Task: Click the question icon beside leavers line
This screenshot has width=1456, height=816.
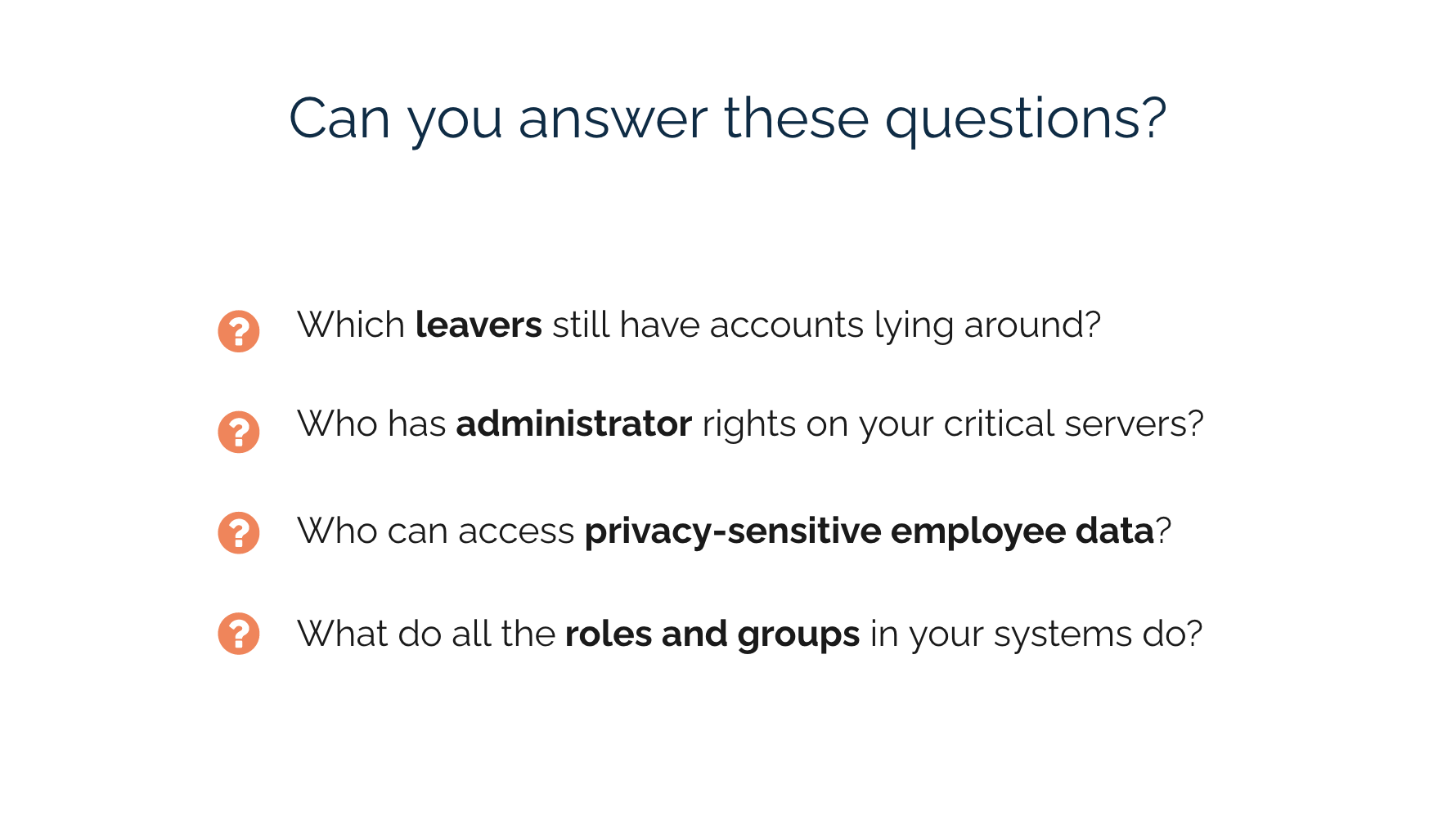Action: tap(239, 331)
